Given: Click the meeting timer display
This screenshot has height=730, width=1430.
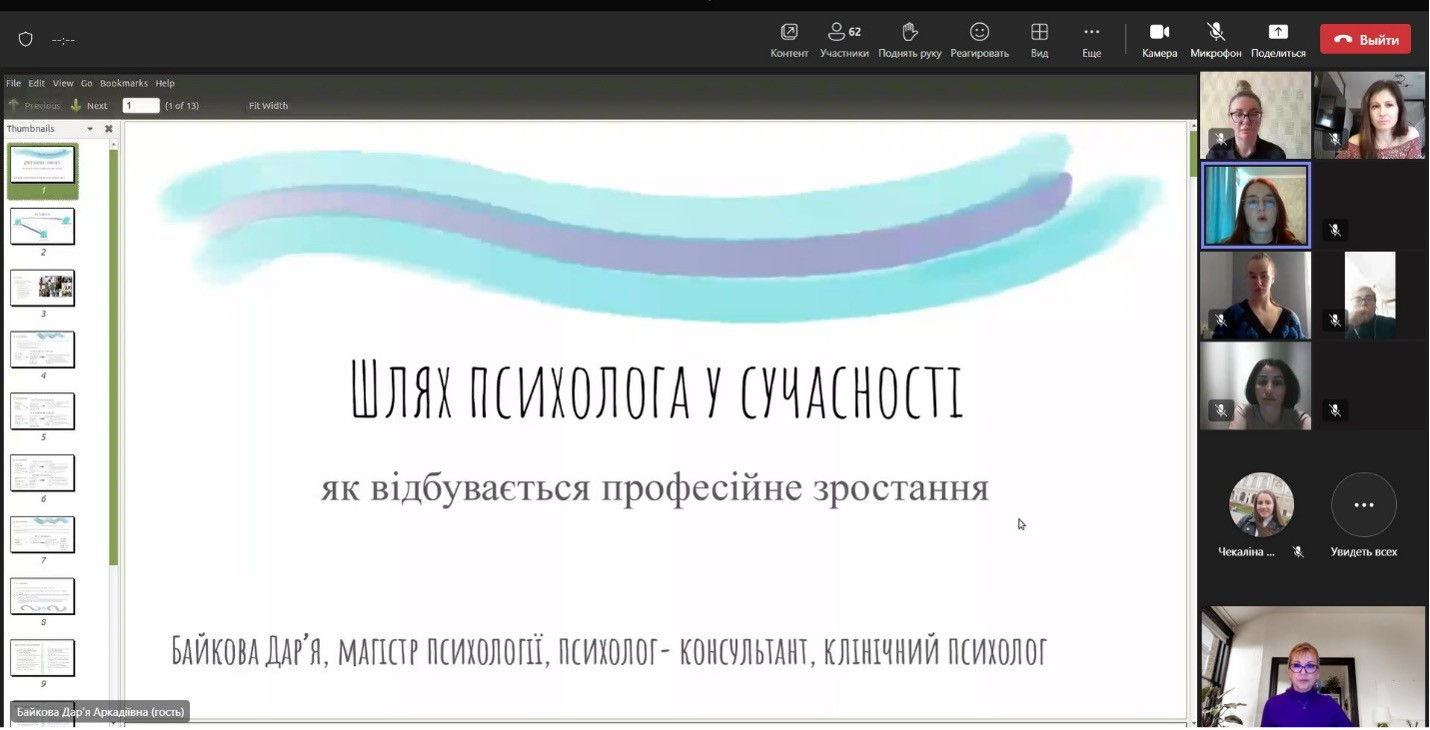Looking at the screenshot, I should point(64,40).
